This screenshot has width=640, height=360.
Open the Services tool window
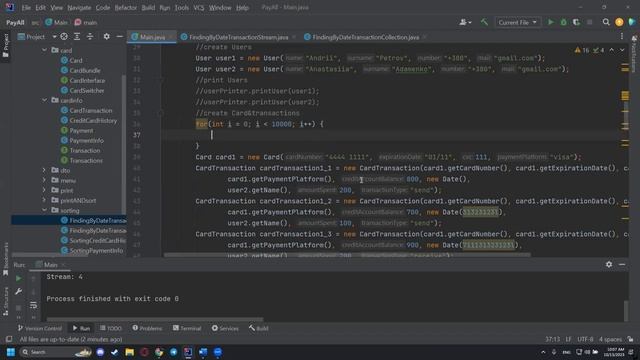point(225,328)
